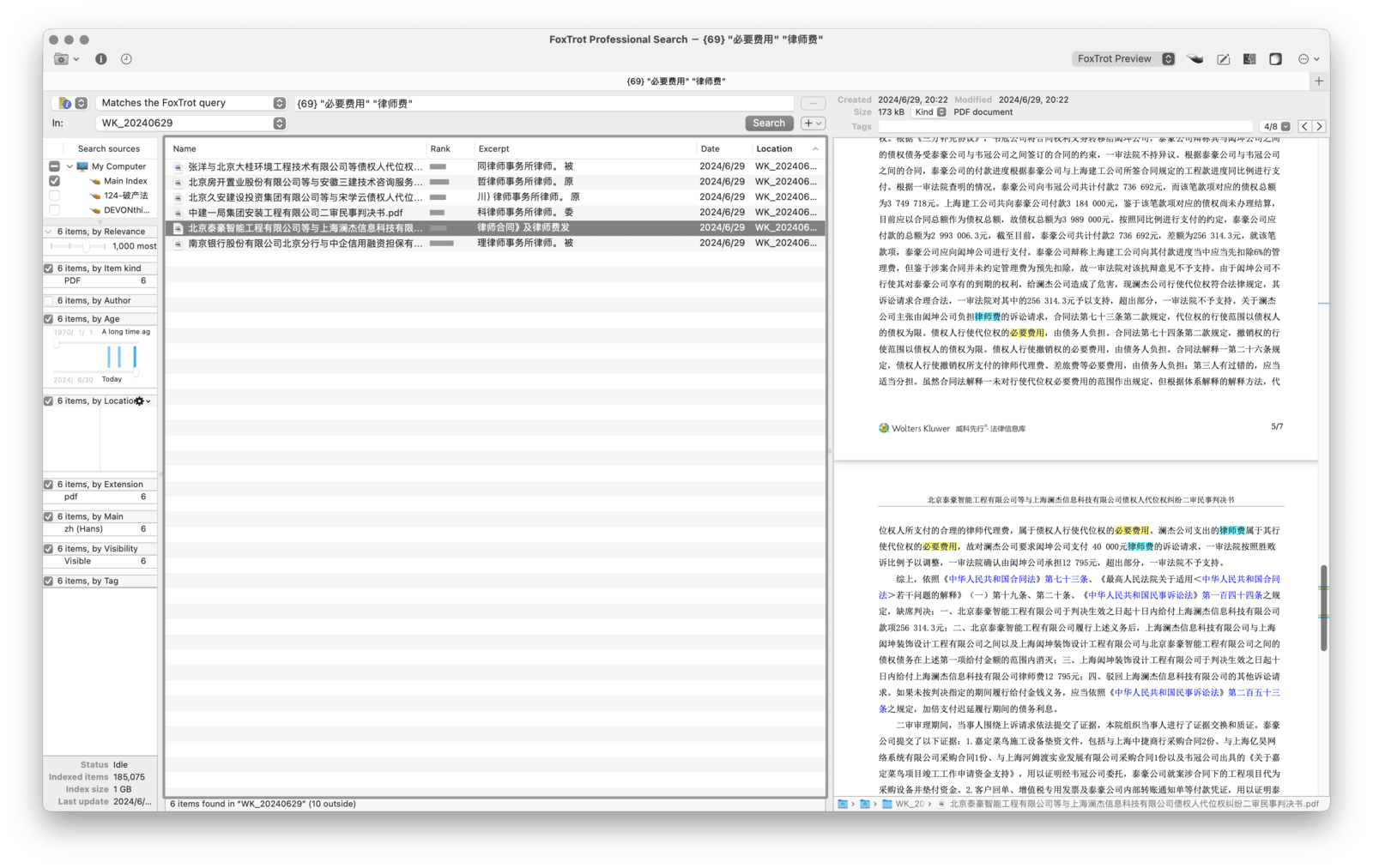1373x868 pixels.
Task: Click the Search button
Action: (x=768, y=124)
